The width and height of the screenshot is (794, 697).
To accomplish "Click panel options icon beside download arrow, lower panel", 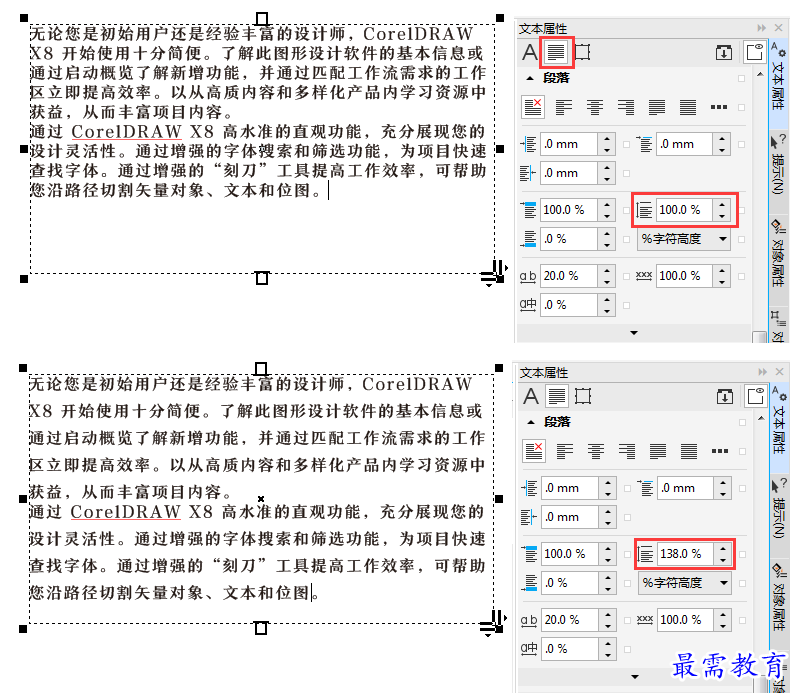I will coord(756,396).
